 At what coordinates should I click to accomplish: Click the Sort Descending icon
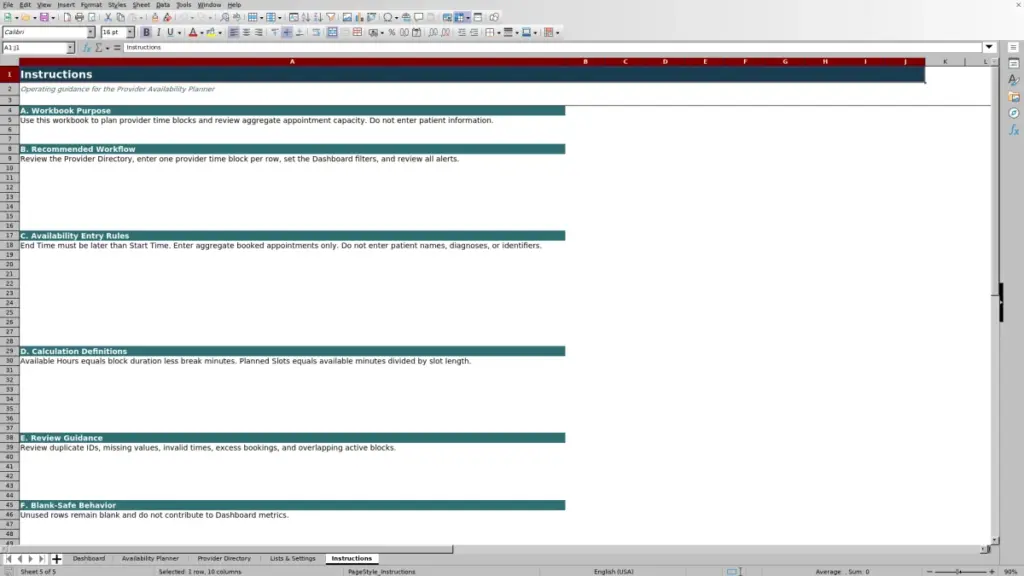pyautogui.click(x=318, y=18)
